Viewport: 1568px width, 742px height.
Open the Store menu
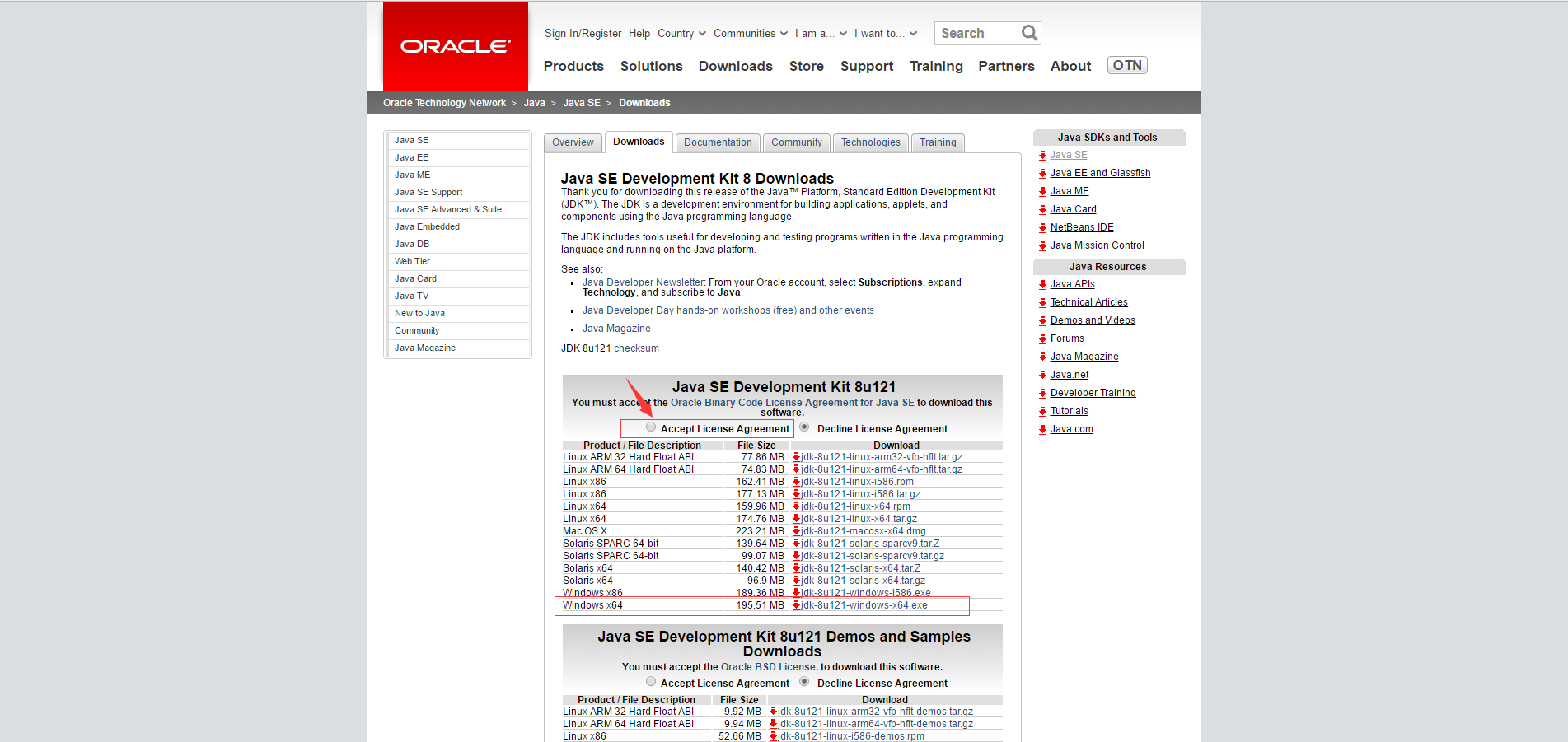pyautogui.click(x=807, y=66)
